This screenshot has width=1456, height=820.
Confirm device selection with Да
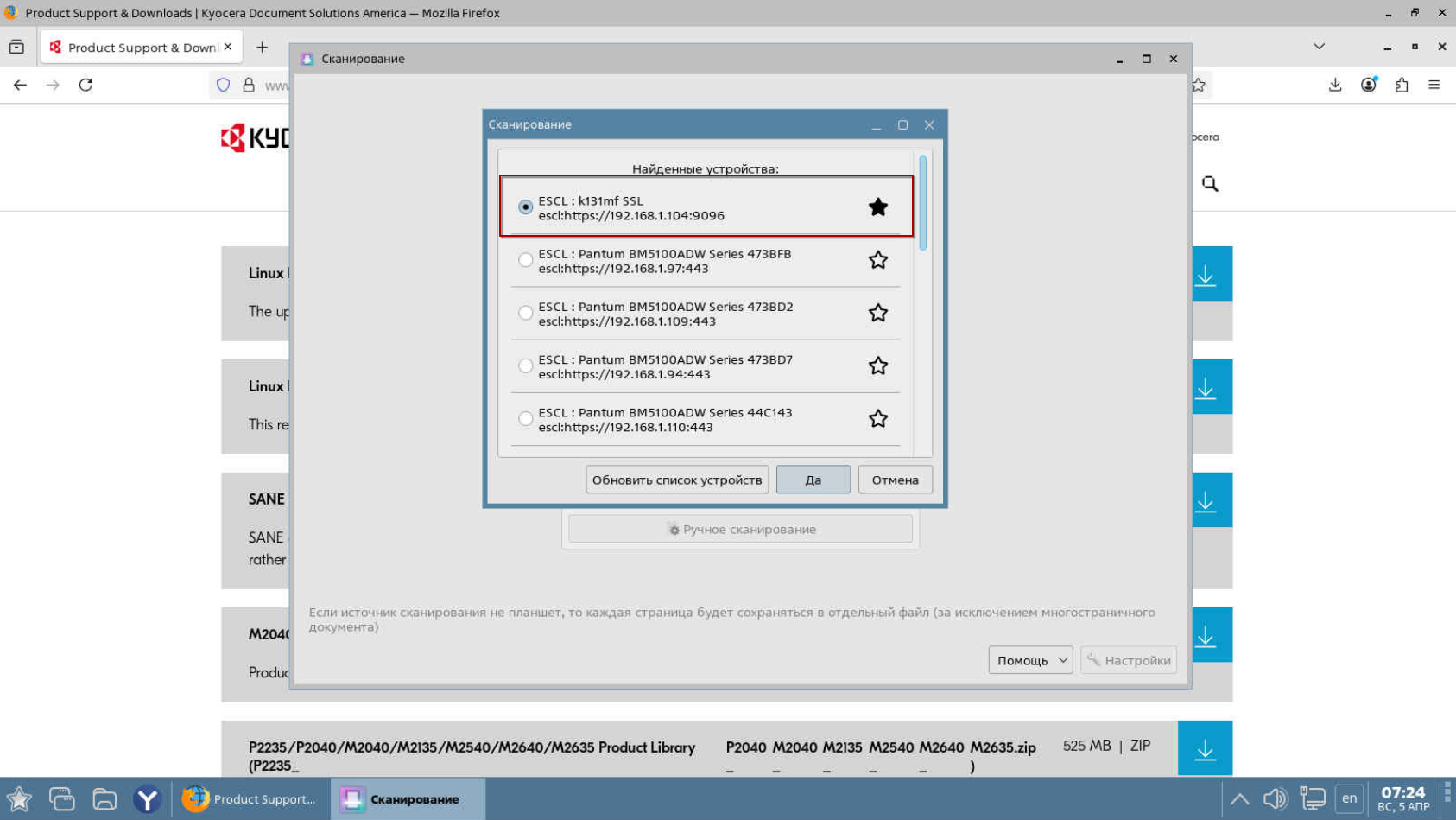tap(813, 480)
